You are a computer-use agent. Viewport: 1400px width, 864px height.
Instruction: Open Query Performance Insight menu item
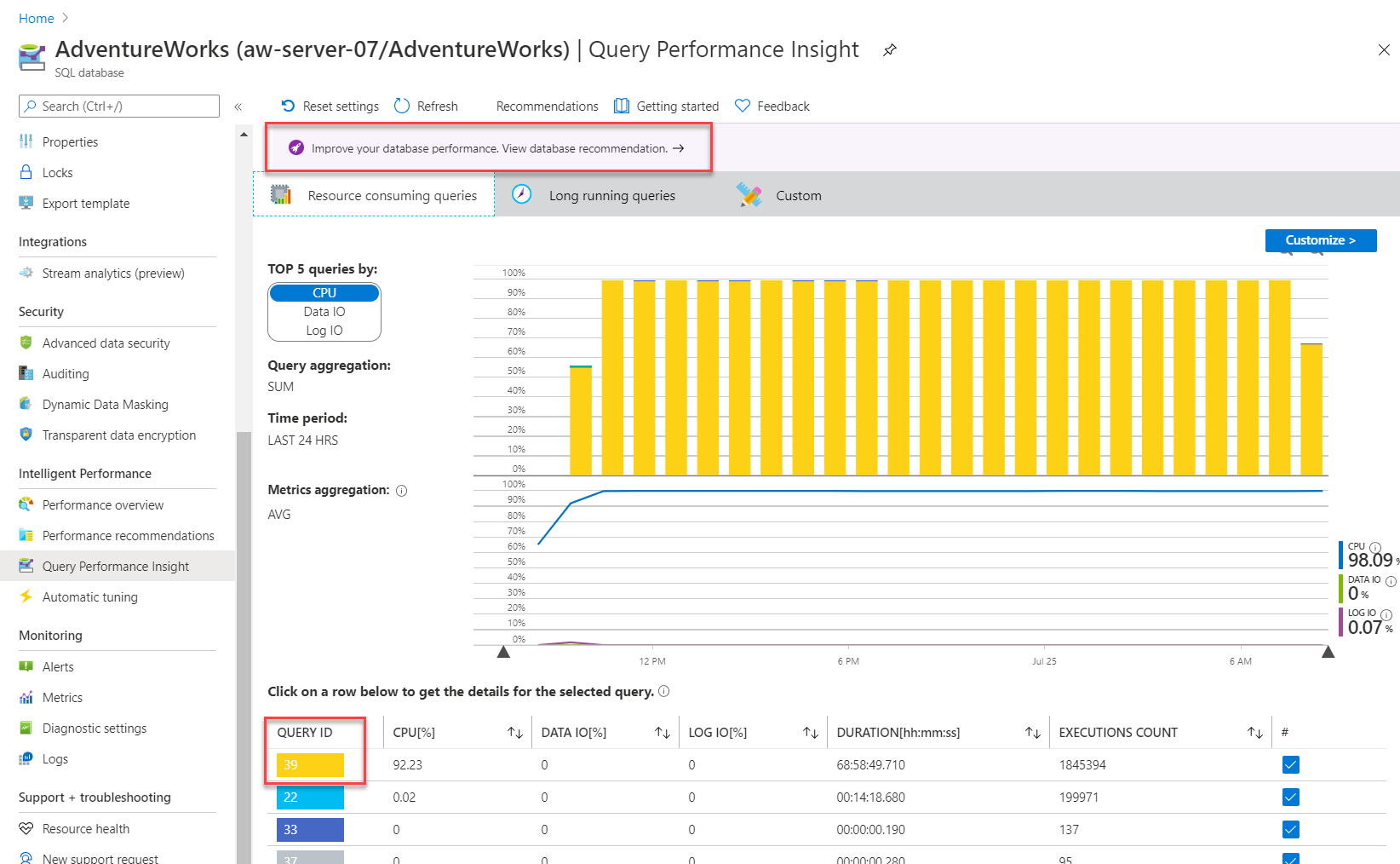point(118,566)
